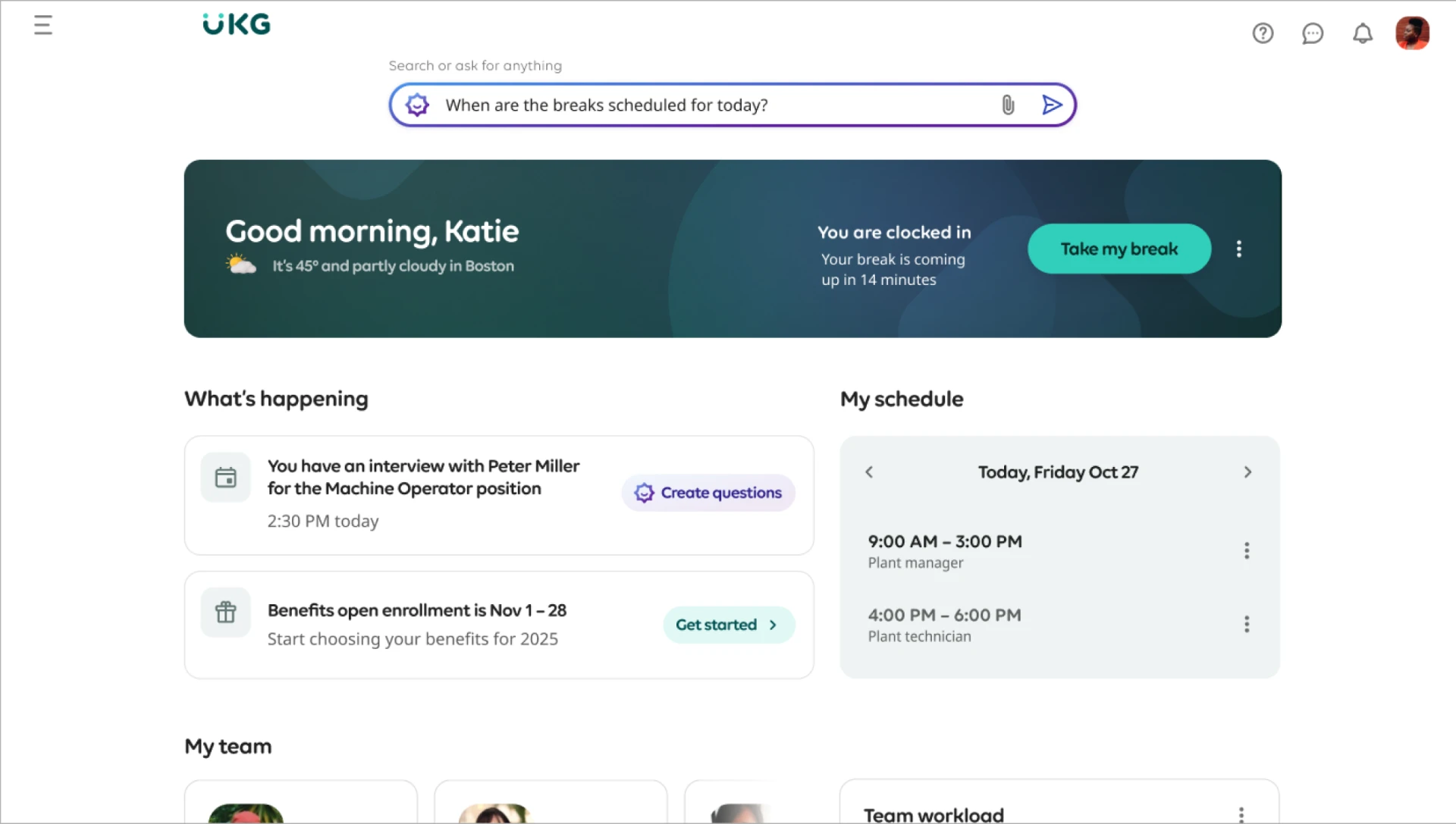Open more options in the greeting banner
Image resolution: width=1456 pixels, height=824 pixels.
coord(1239,249)
